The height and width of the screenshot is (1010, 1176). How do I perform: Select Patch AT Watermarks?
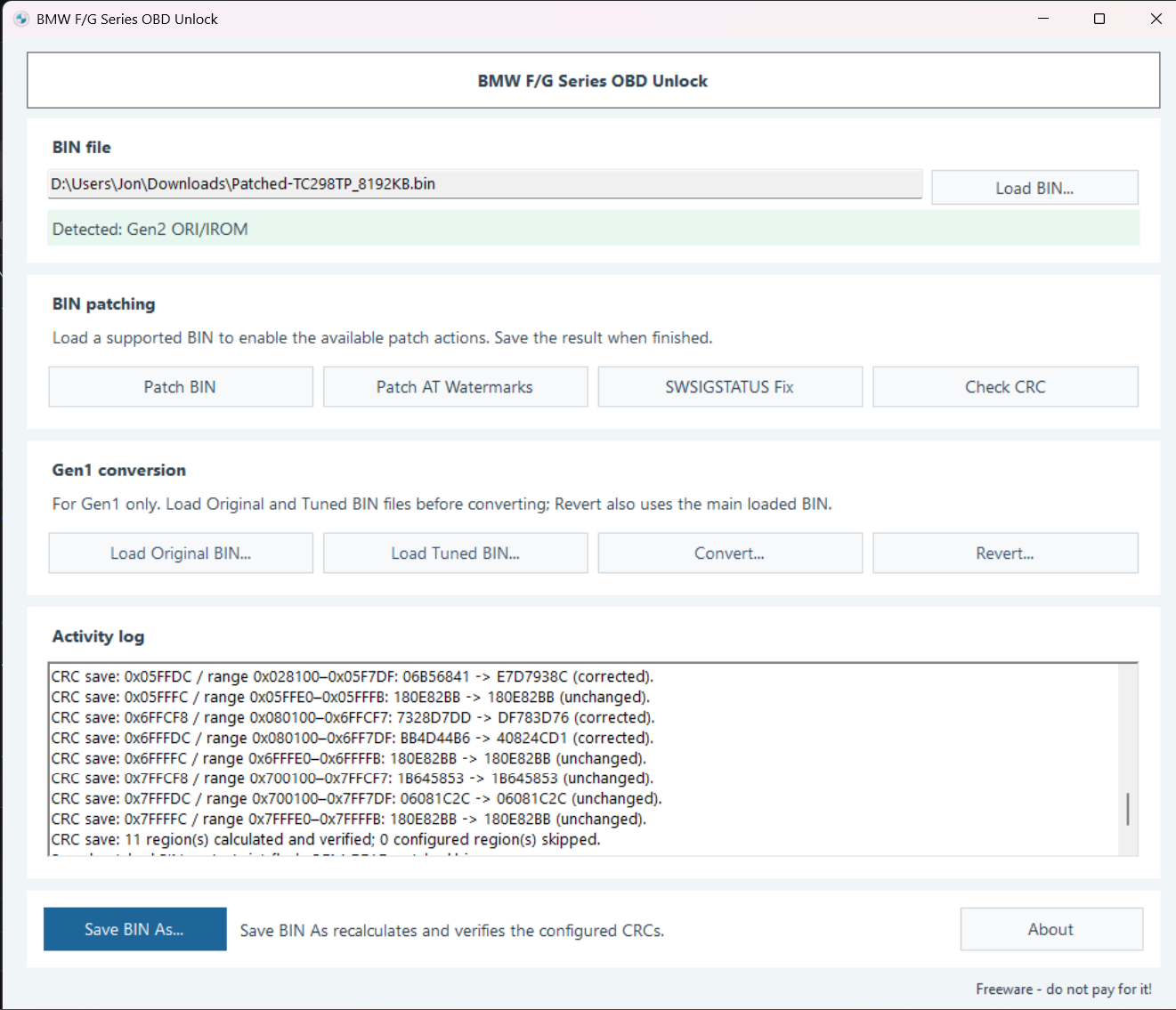pos(455,387)
